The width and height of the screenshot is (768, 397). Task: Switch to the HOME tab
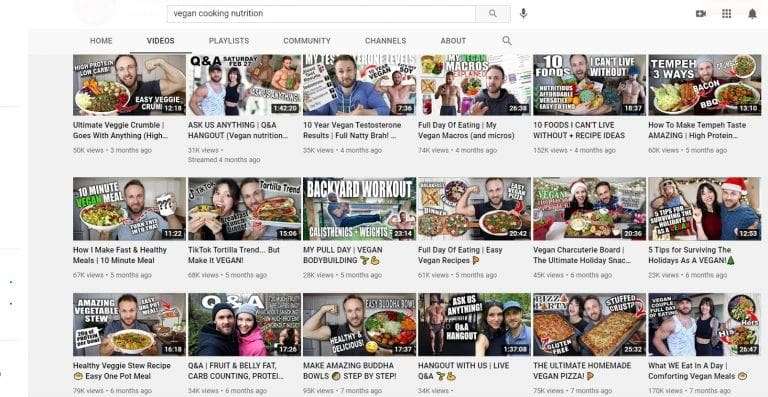101,41
